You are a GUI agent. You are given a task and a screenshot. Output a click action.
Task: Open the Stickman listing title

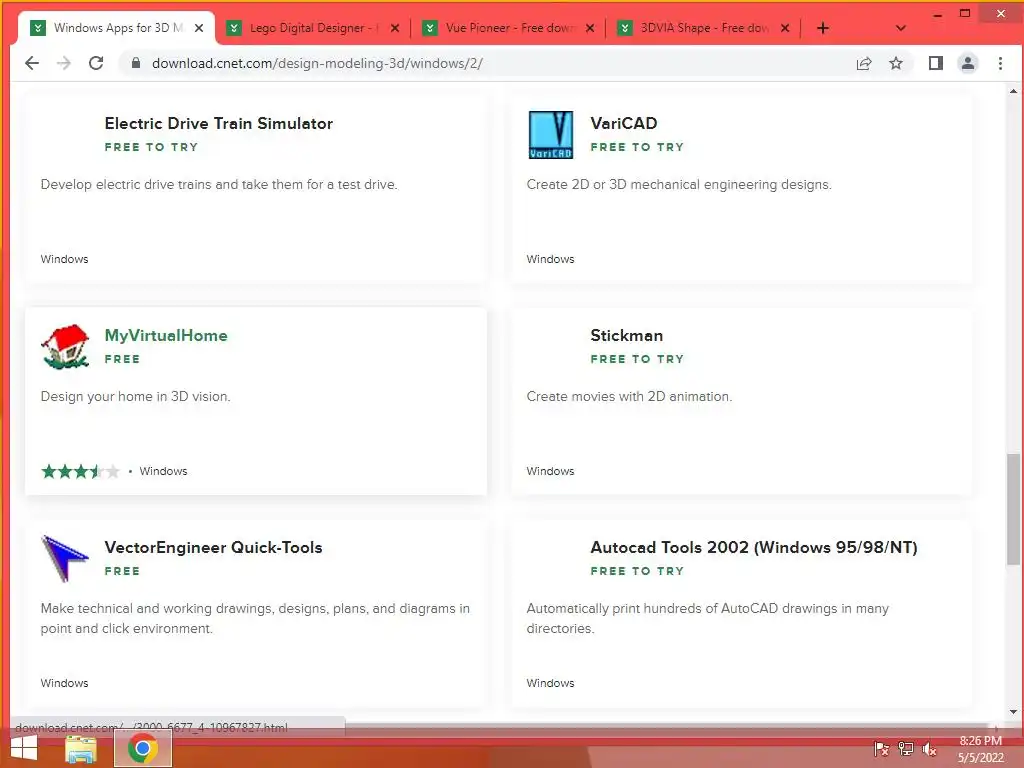click(x=626, y=336)
